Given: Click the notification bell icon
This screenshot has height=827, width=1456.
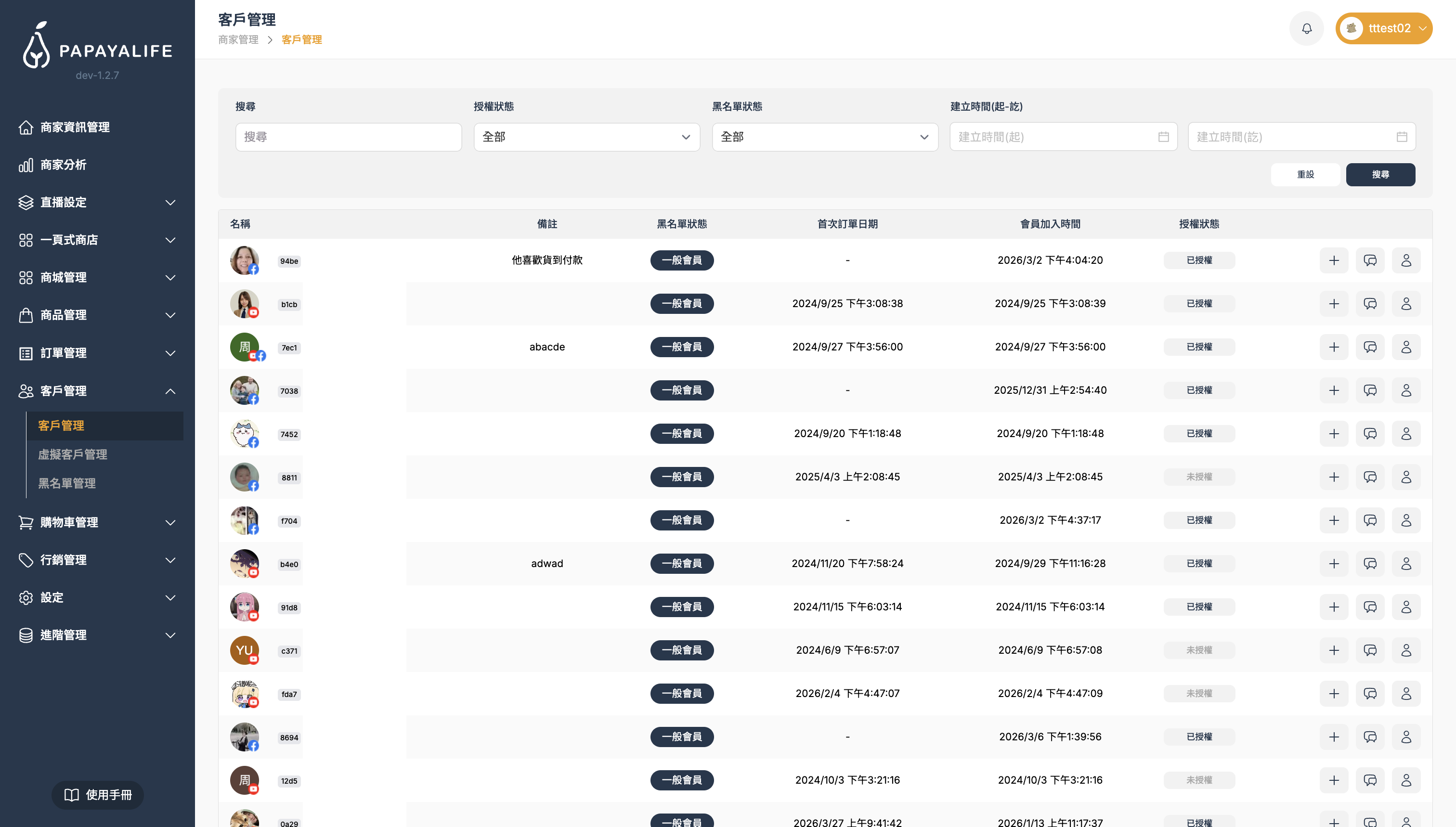Looking at the screenshot, I should coord(1306,28).
